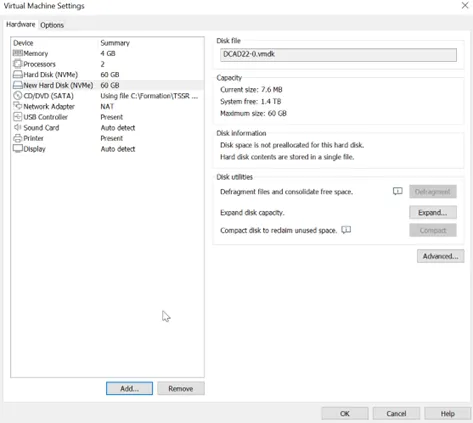The height and width of the screenshot is (423, 473).
Task: Select the USB Controller icon
Action: tap(18, 117)
